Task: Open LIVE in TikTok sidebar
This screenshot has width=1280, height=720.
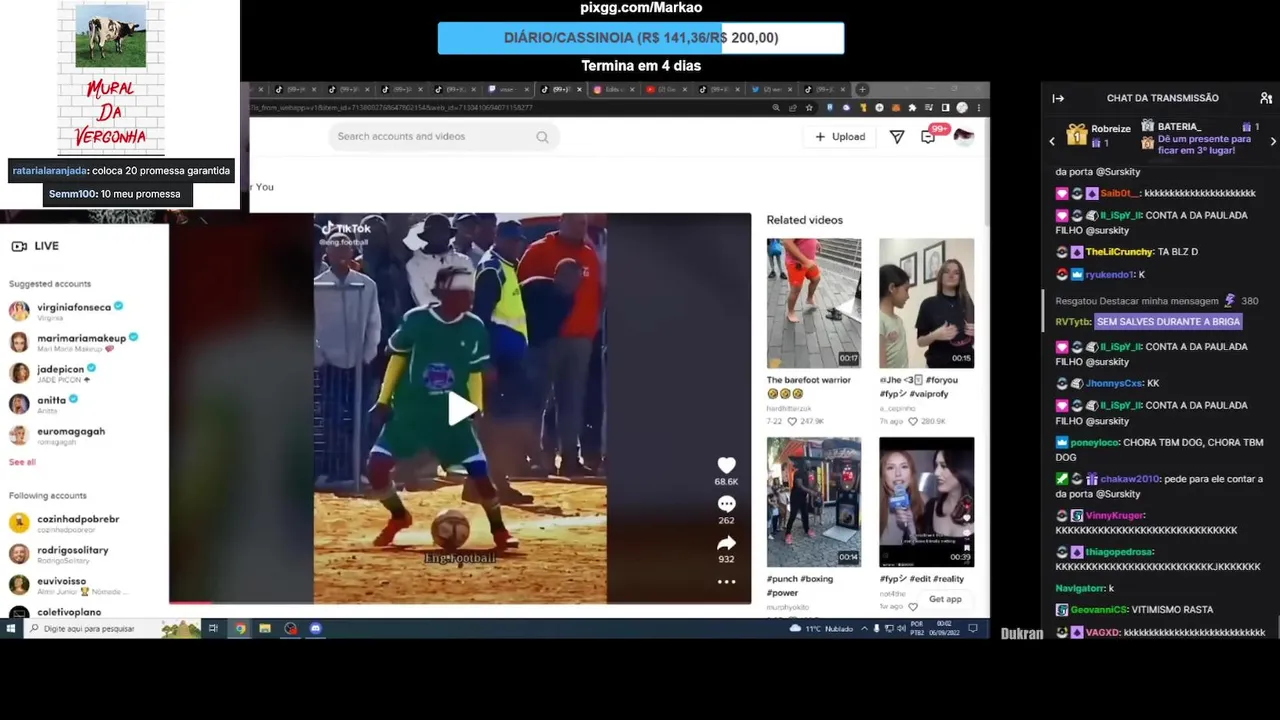Action: tap(35, 246)
